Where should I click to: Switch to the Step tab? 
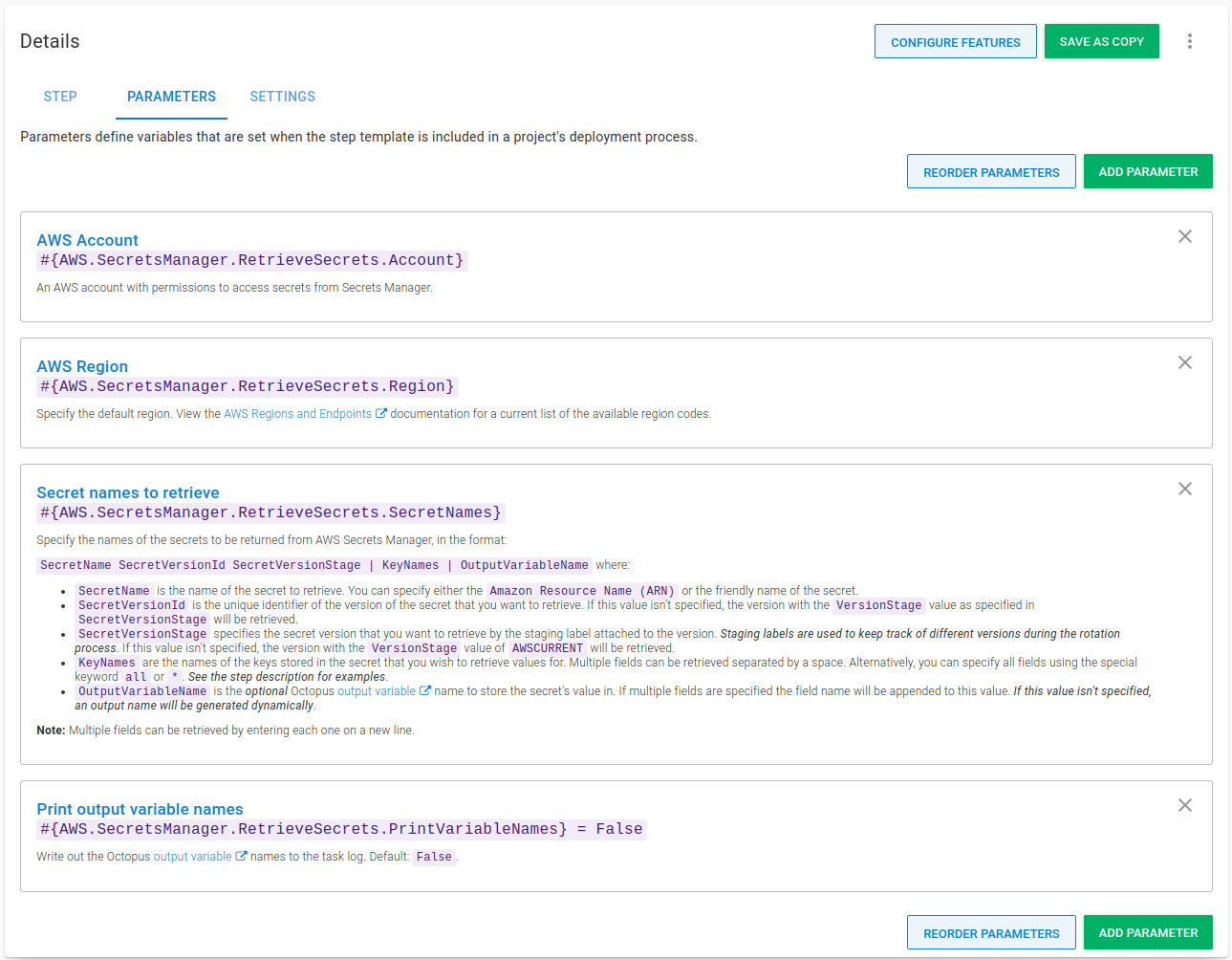(x=60, y=97)
